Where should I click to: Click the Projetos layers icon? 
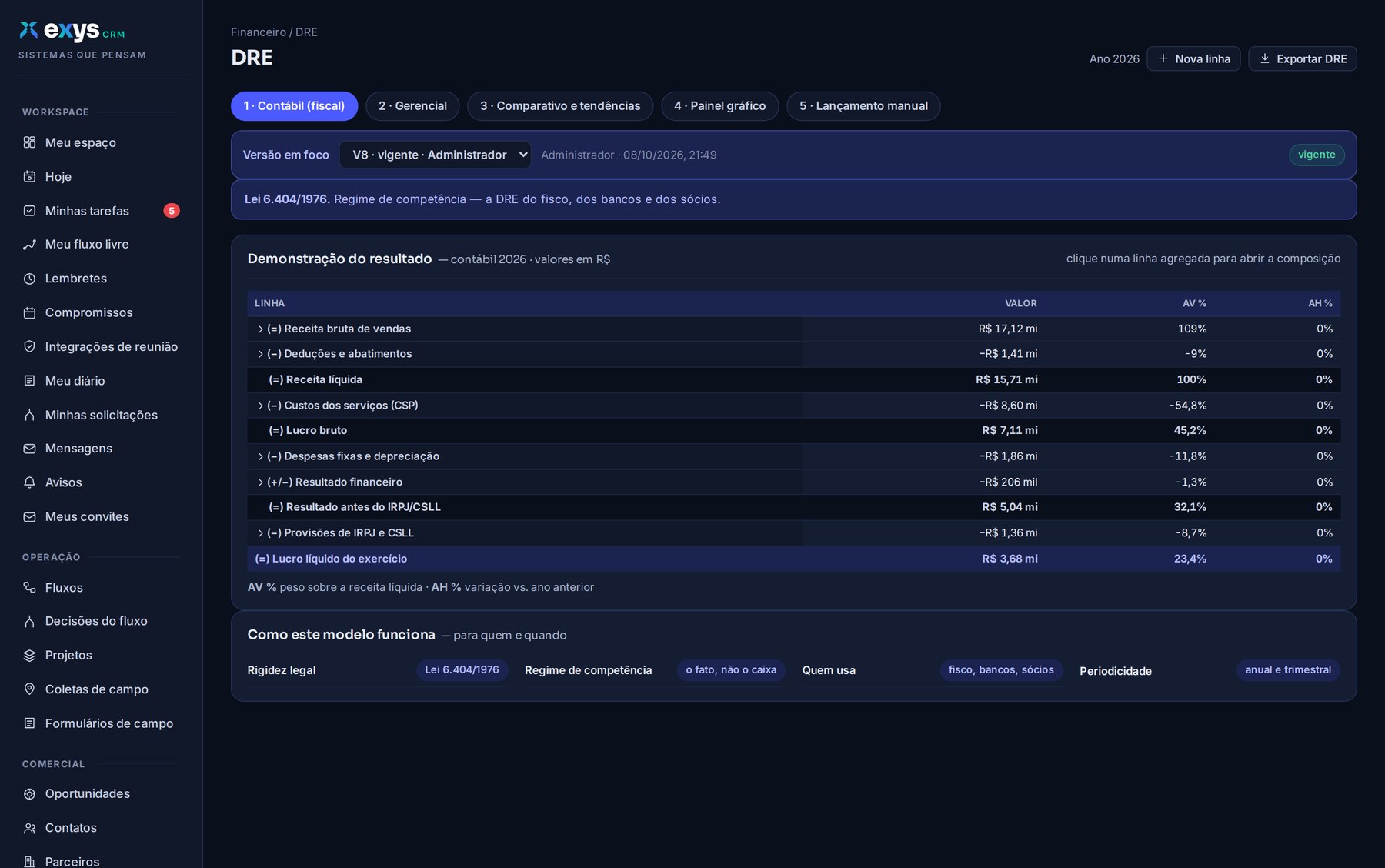click(x=29, y=656)
